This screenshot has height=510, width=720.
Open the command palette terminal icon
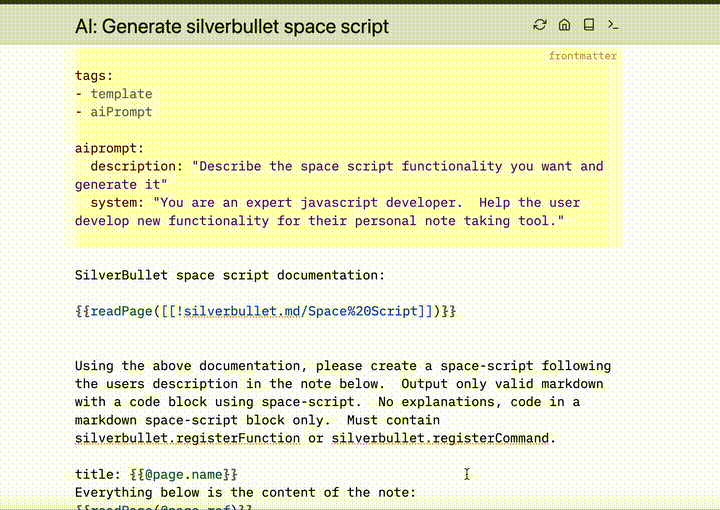click(613, 25)
